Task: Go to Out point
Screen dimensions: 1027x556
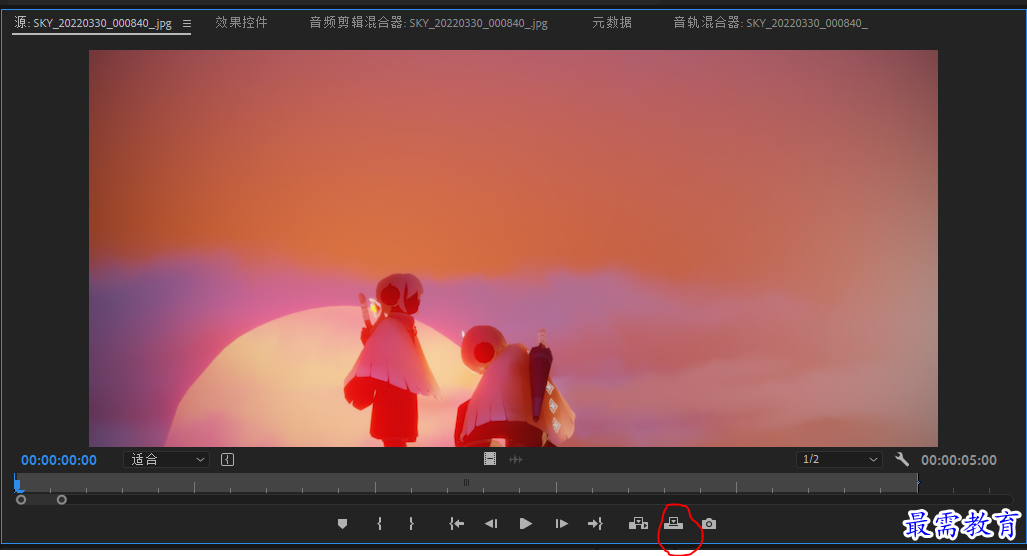Action: [x=595, y=524]
